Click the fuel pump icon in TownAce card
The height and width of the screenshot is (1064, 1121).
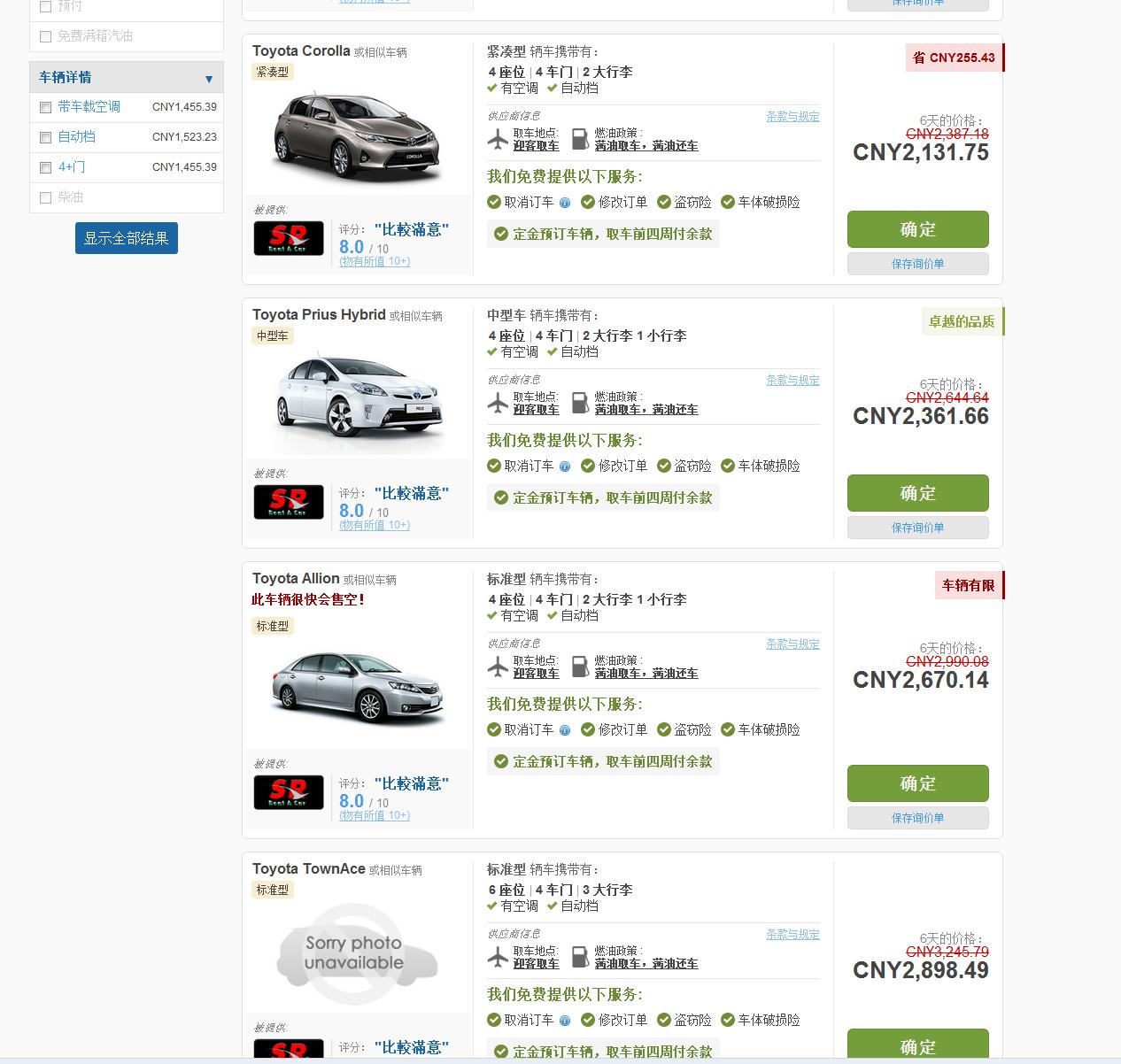[x=580, y=957]
